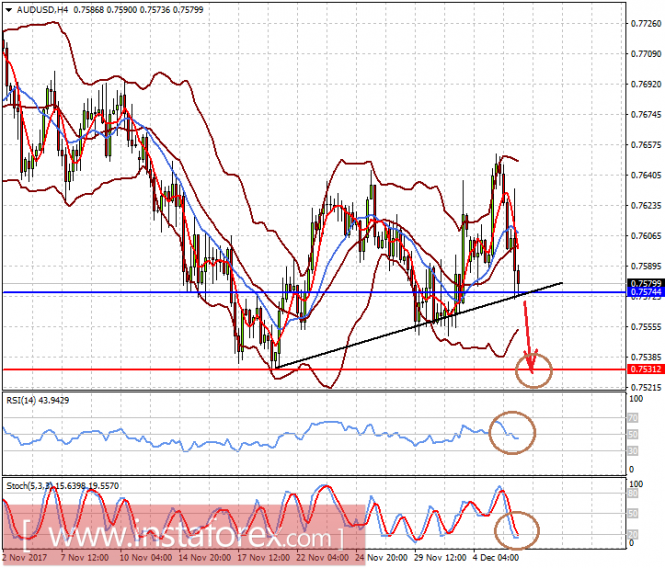Click the brown circle in Stochastic panel

click(517, 529)
